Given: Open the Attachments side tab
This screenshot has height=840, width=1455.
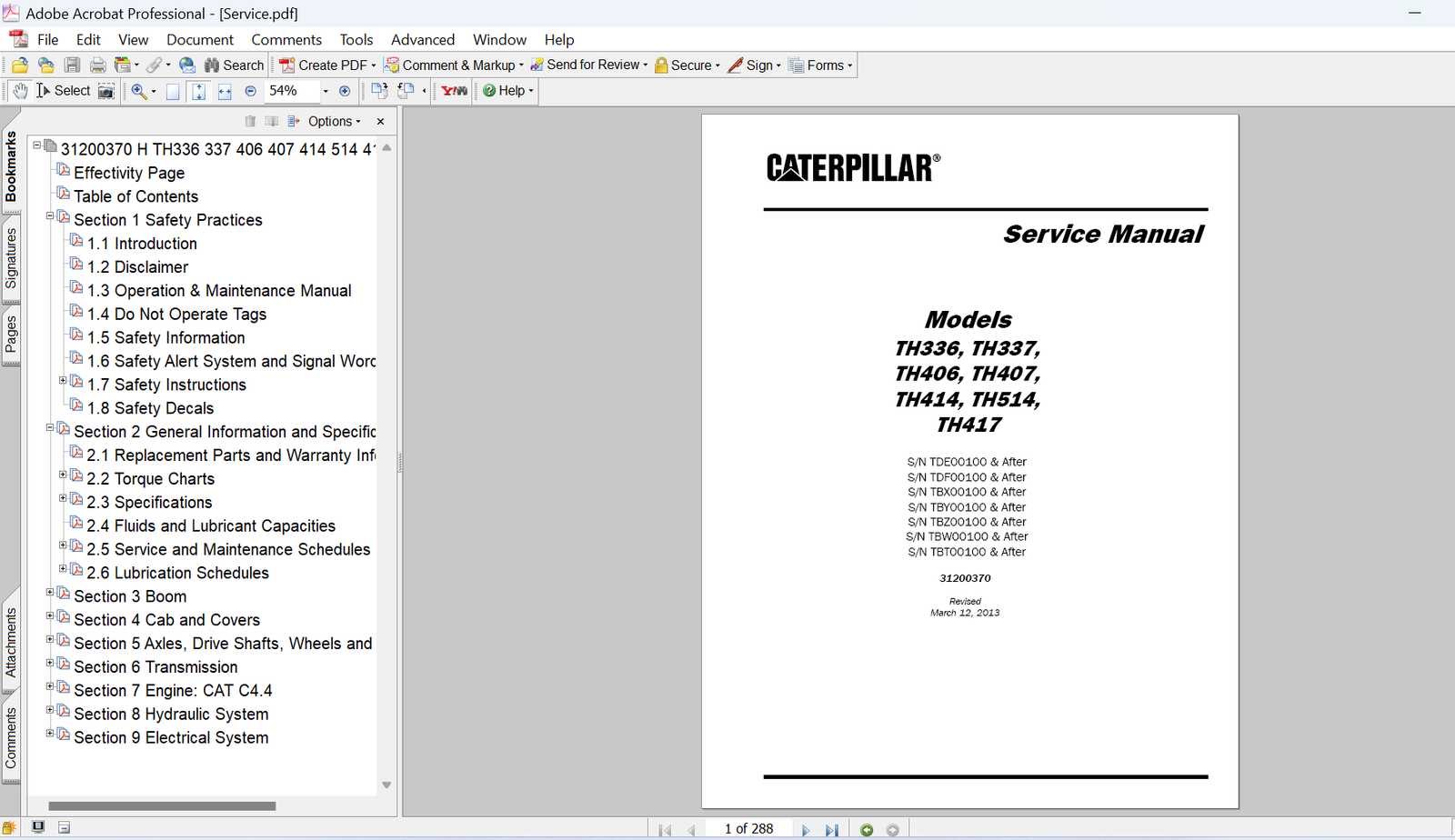Looking at the screenshot, I should coord(11,643).
